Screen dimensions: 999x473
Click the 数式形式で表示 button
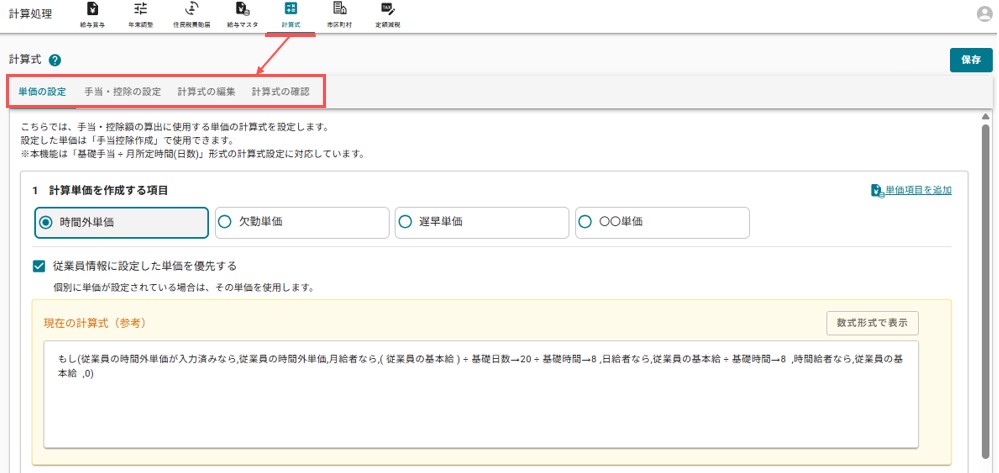pyautogui.click(x=872, y=323)
